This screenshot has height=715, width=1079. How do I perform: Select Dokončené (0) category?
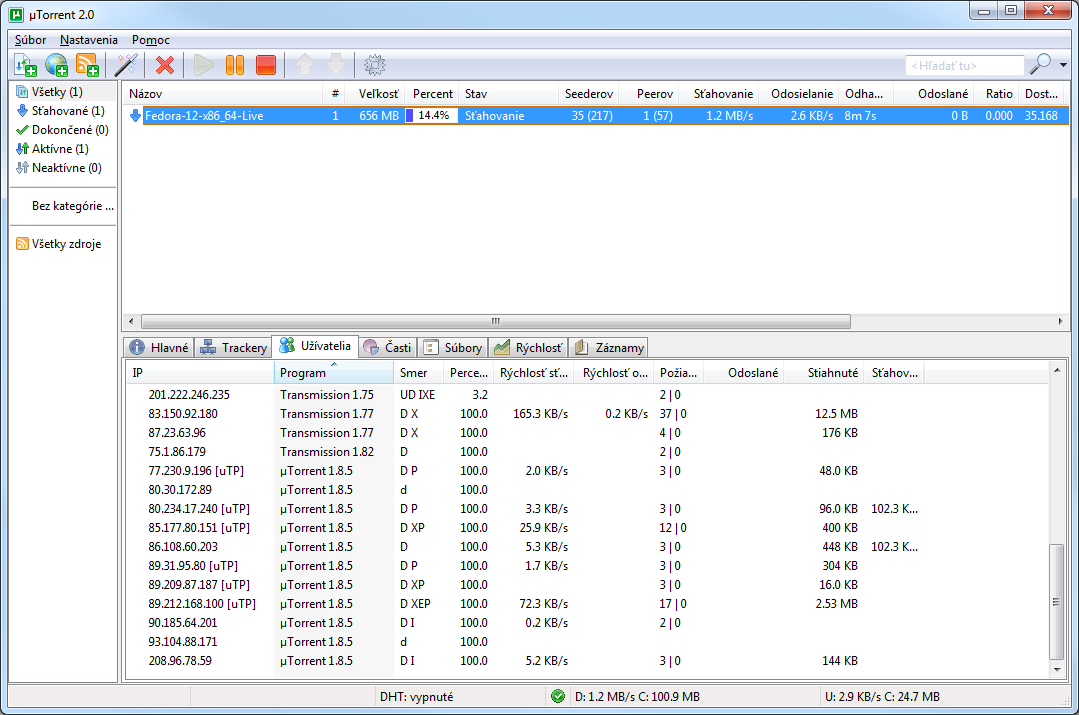[x=63, y=130]
